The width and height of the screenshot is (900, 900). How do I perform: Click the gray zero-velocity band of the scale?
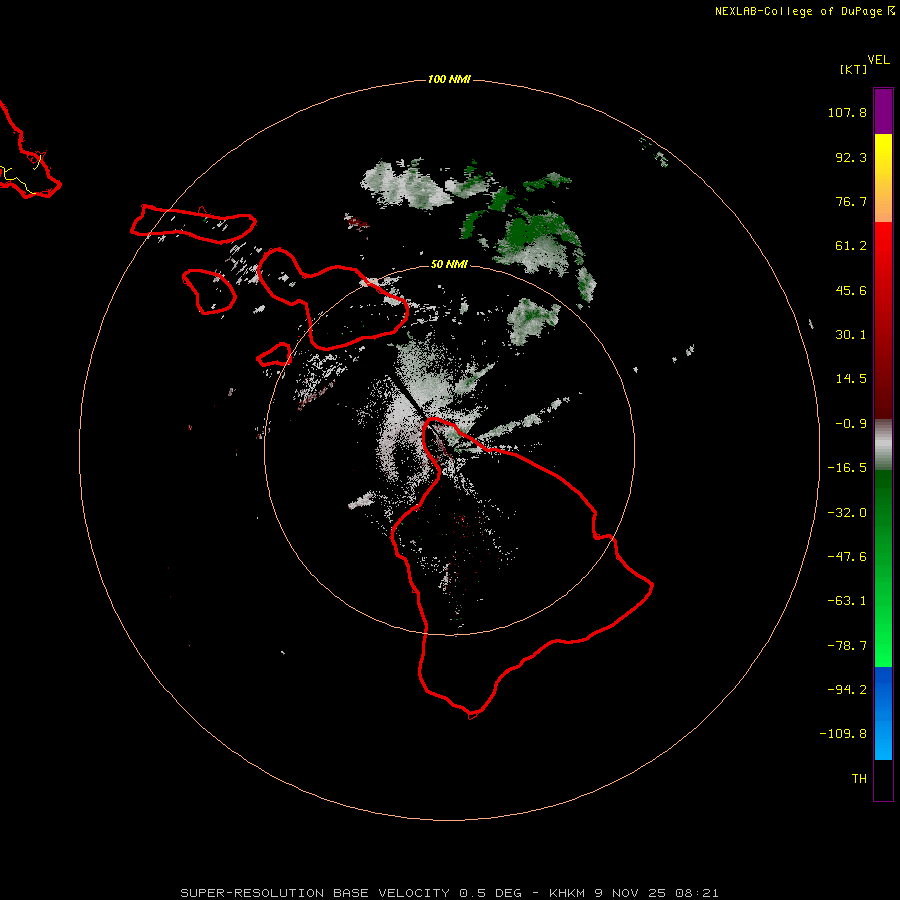[x=883, y=445]
